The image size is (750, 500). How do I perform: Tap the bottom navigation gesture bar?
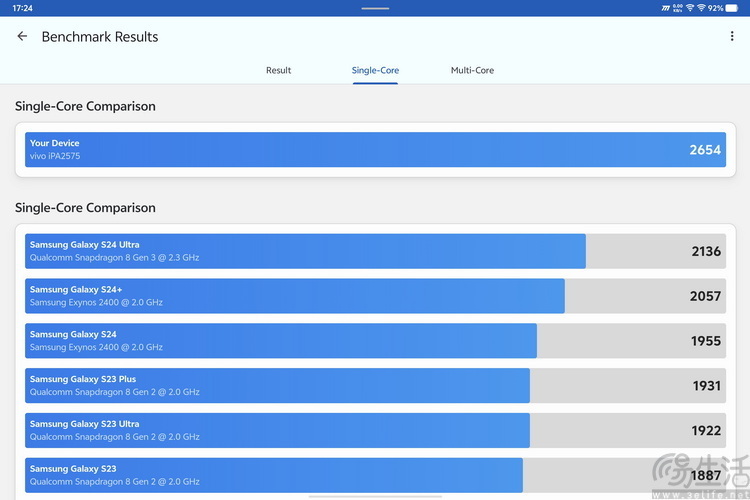point(375,497)
